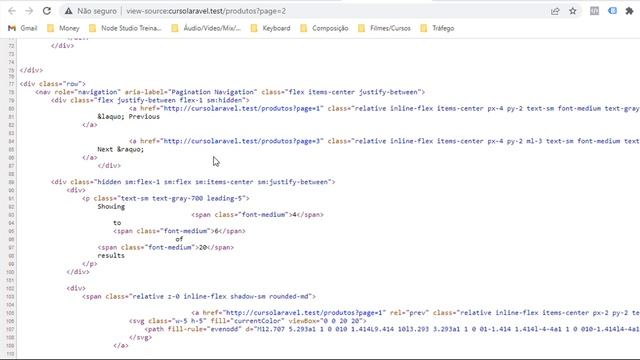Open the Composição bookmarks folder
The width and height of the screenshot is (640, 360).
[x=324, y=28]
